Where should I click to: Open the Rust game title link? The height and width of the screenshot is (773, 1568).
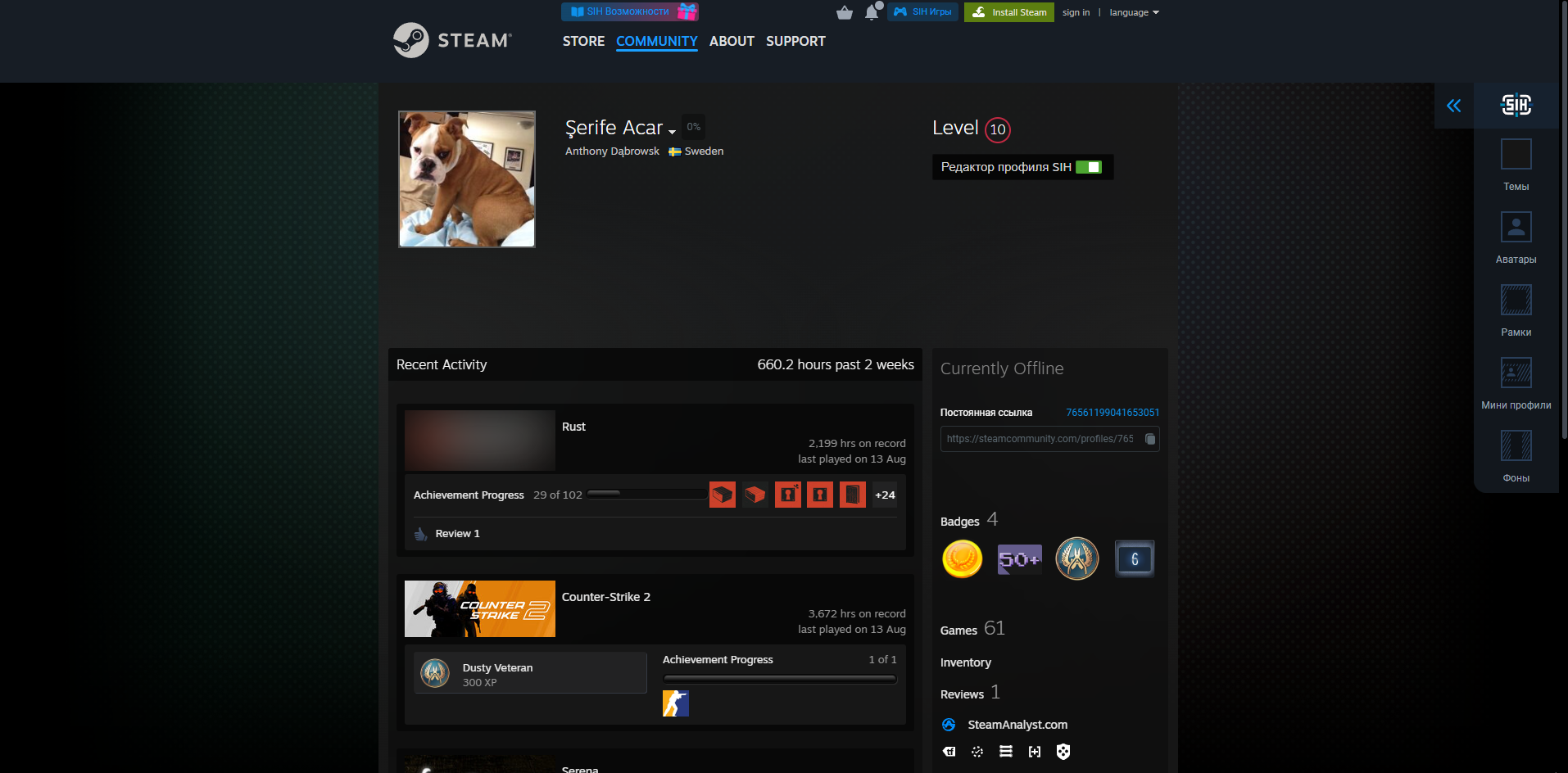tap(573, 427)
